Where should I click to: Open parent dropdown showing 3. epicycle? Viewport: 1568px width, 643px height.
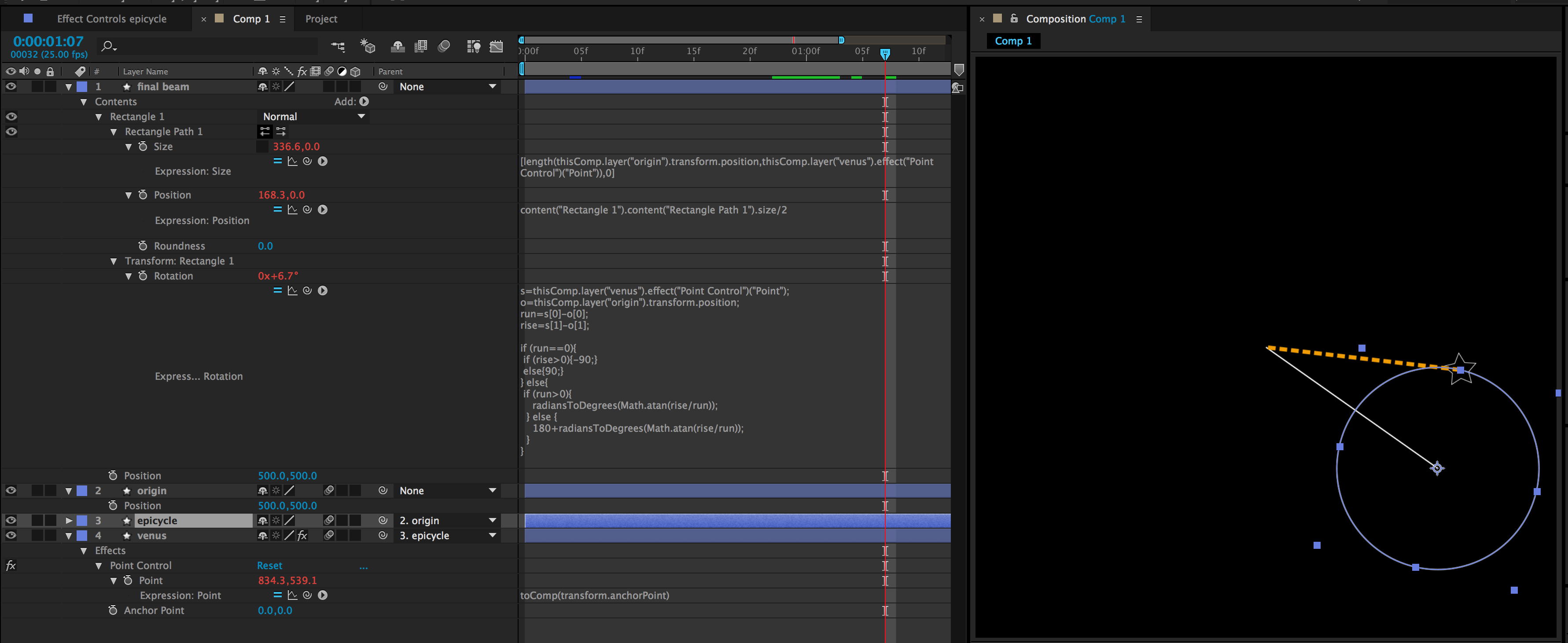point(447,536)
